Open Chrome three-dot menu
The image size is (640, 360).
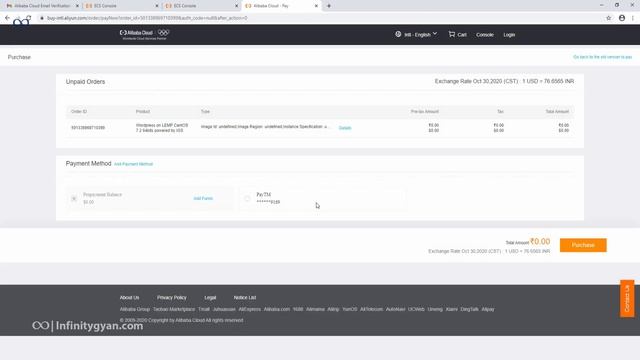633,18
